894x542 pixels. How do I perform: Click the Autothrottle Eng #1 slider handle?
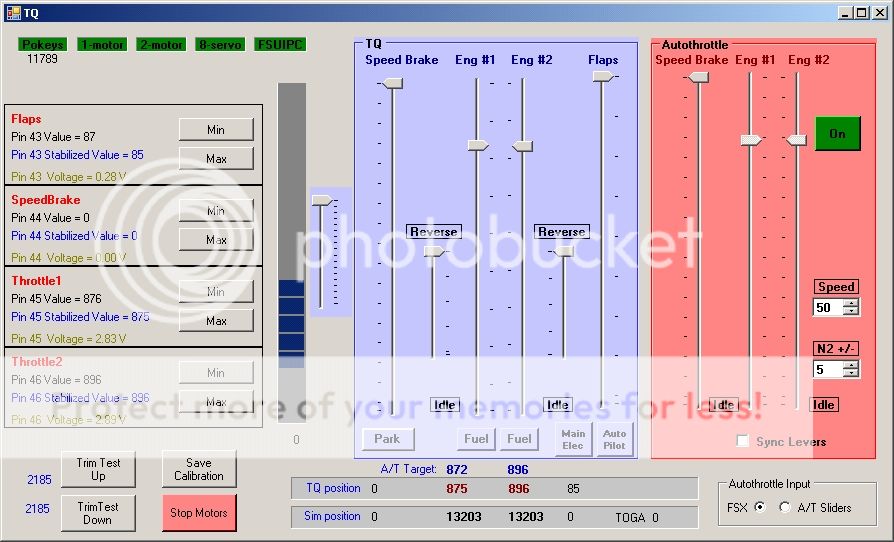point(750,140)
